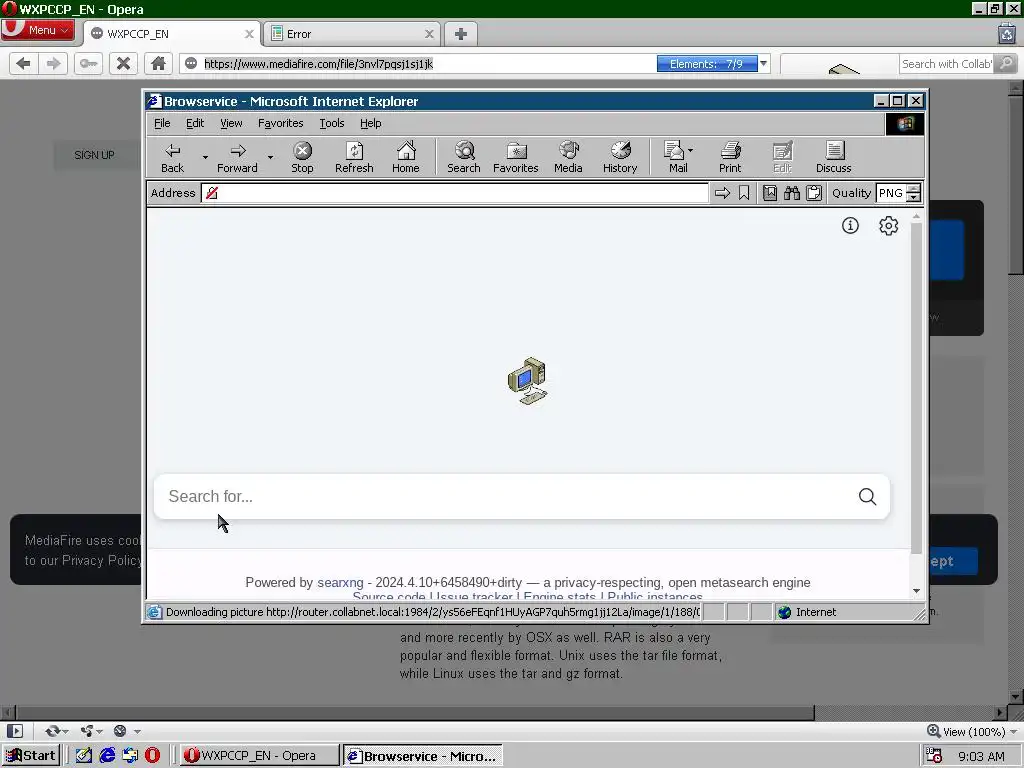
Task: Click the Stop icon in IE toolbar
Action: (302, 158)
